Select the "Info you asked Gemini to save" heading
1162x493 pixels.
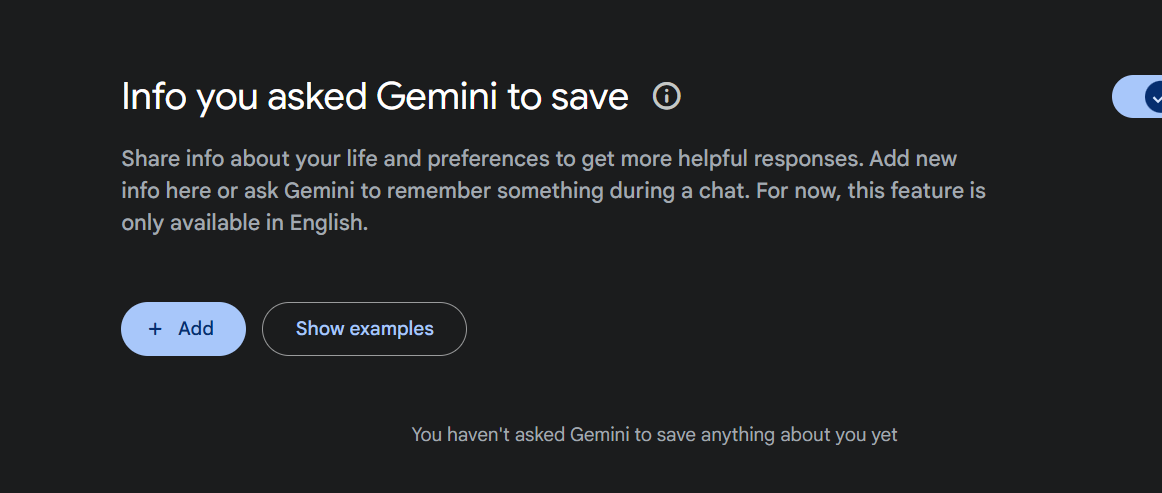[375, 97]
